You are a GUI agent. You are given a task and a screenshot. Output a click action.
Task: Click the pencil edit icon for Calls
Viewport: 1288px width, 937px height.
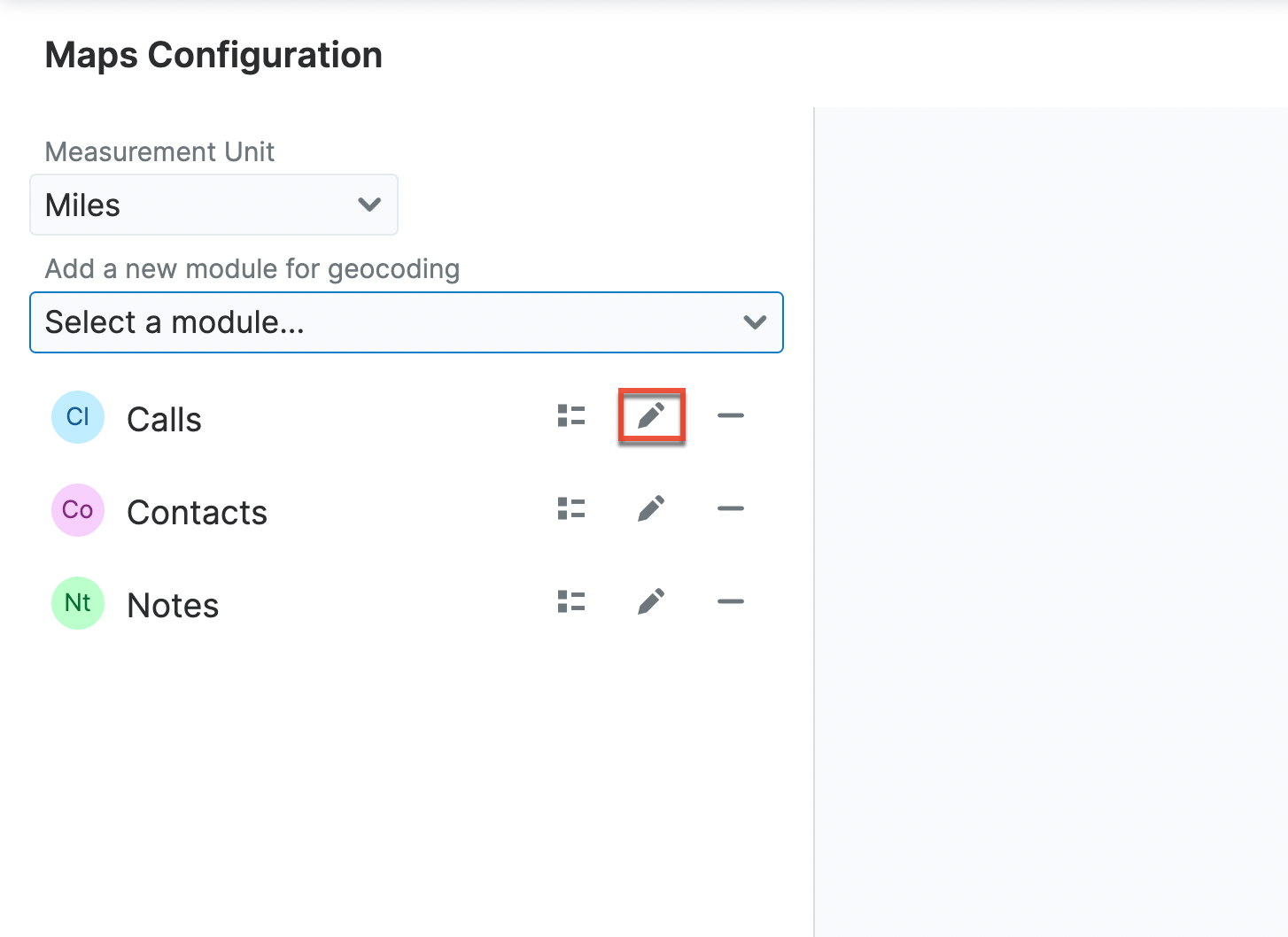click(651, 415)
